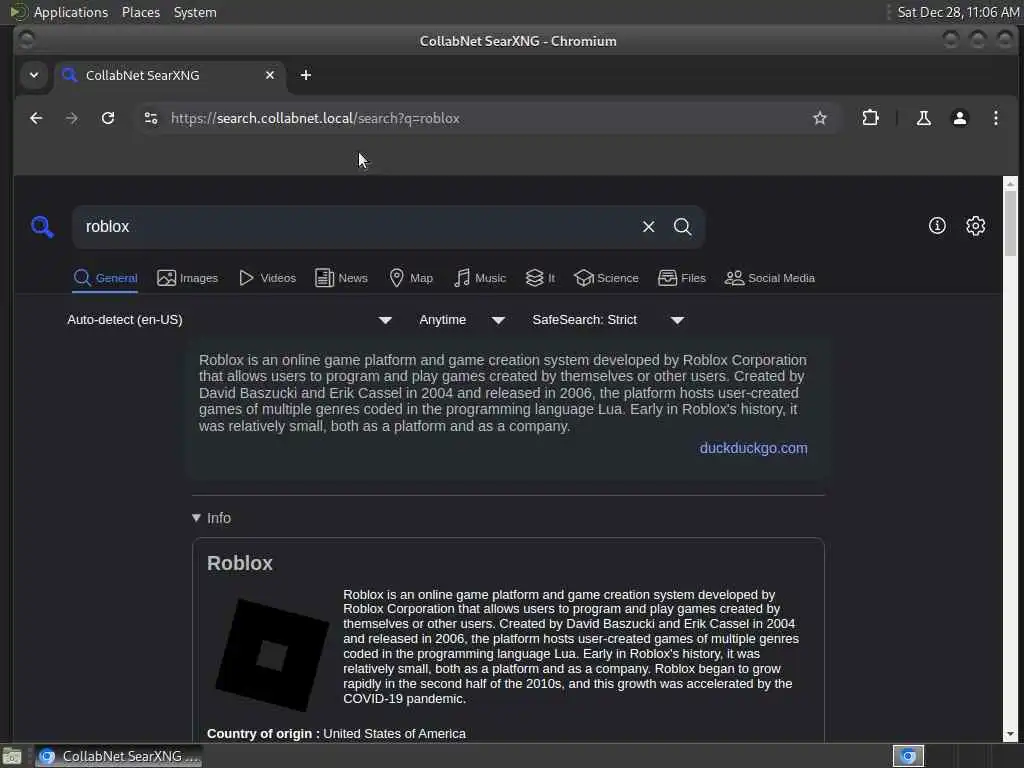Click Country of origin text in infobox
This screenshot has width=1024, height=768.
263,733
